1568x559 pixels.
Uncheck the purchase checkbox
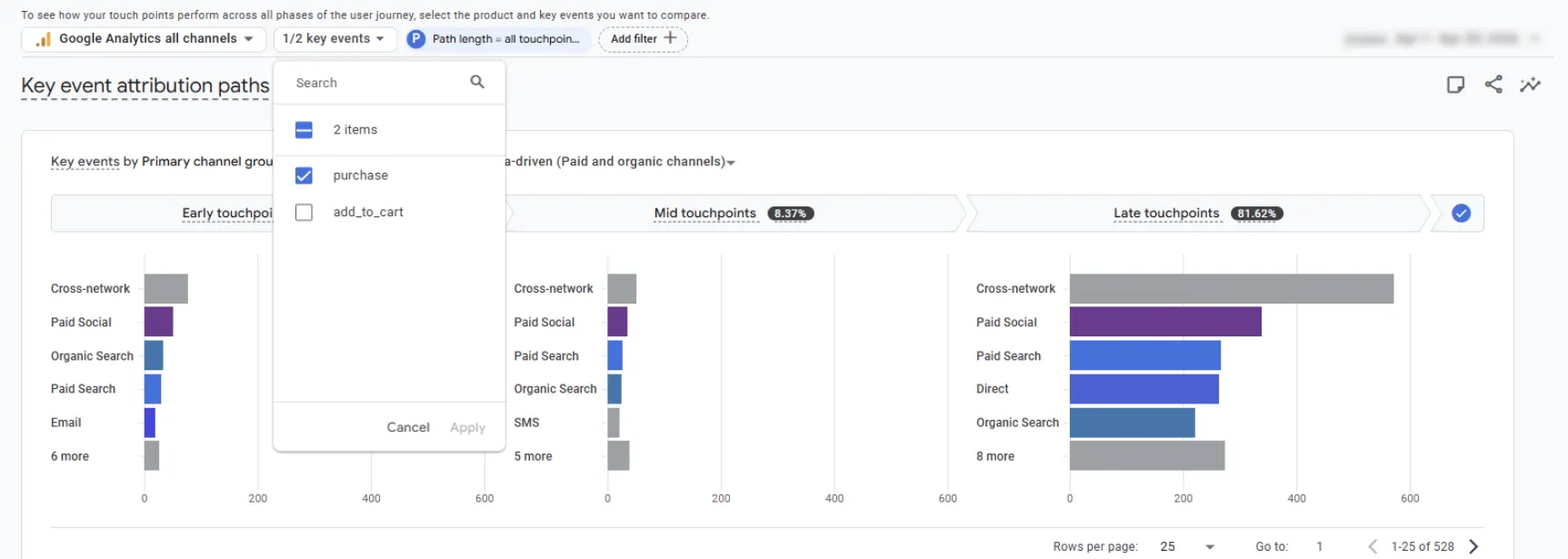(x=304, y=175)
